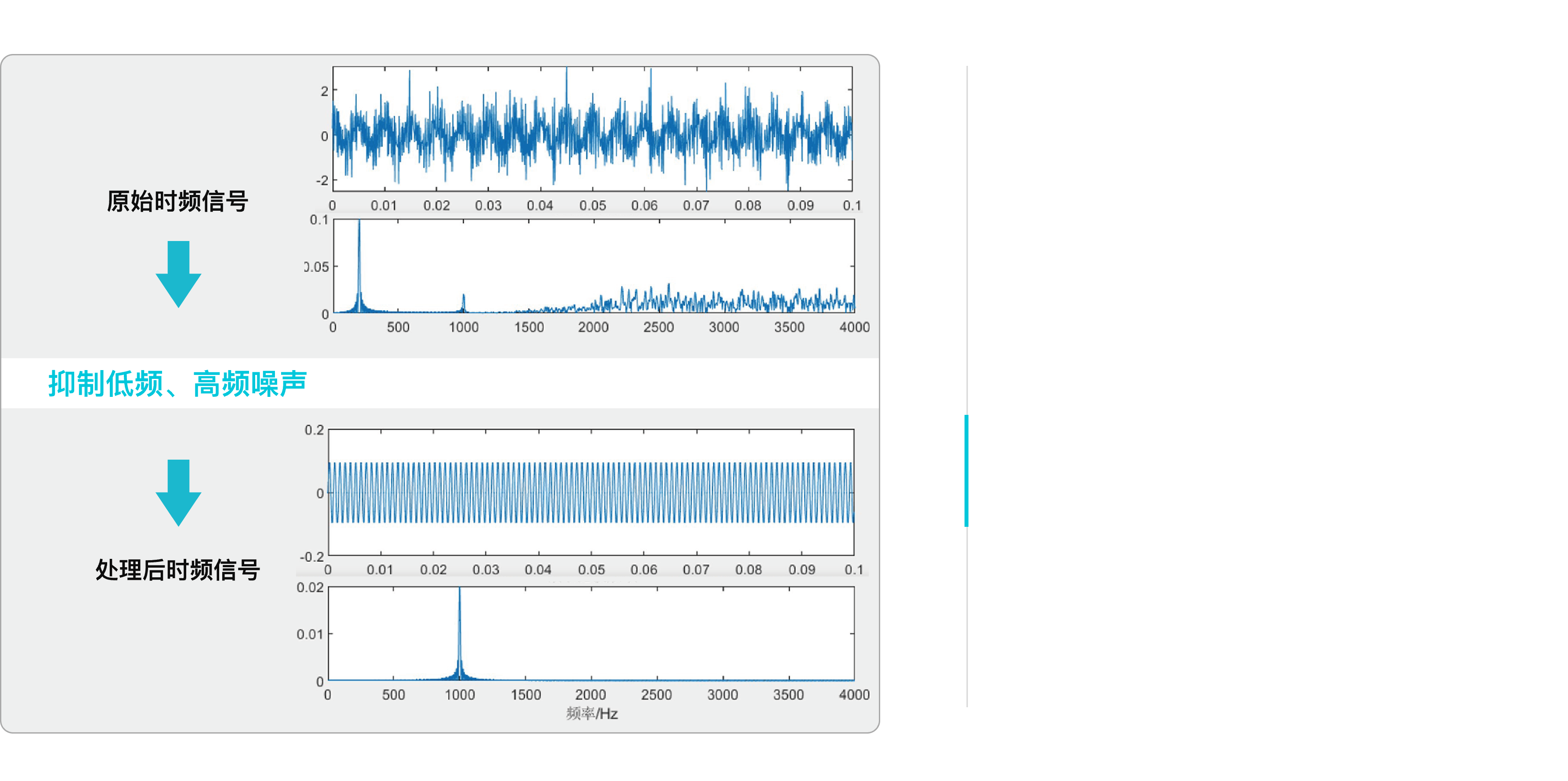
Task: Click the filtered sinusoidal time-domain waveform plot
Action: point(590,492)
